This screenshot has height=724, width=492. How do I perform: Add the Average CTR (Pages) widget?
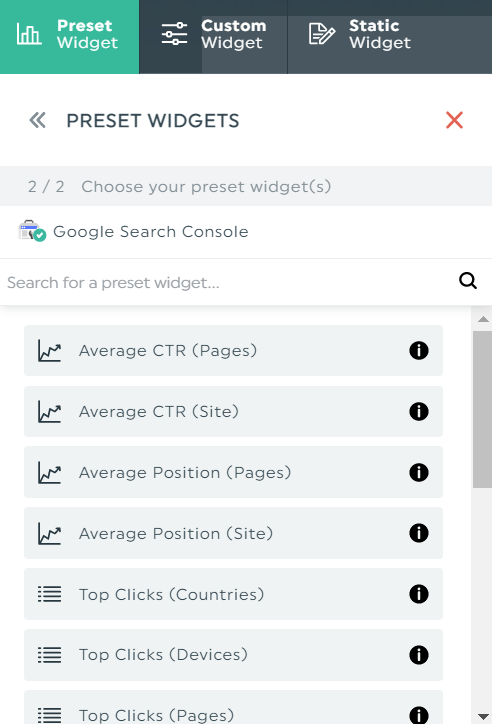pos(233,350)
